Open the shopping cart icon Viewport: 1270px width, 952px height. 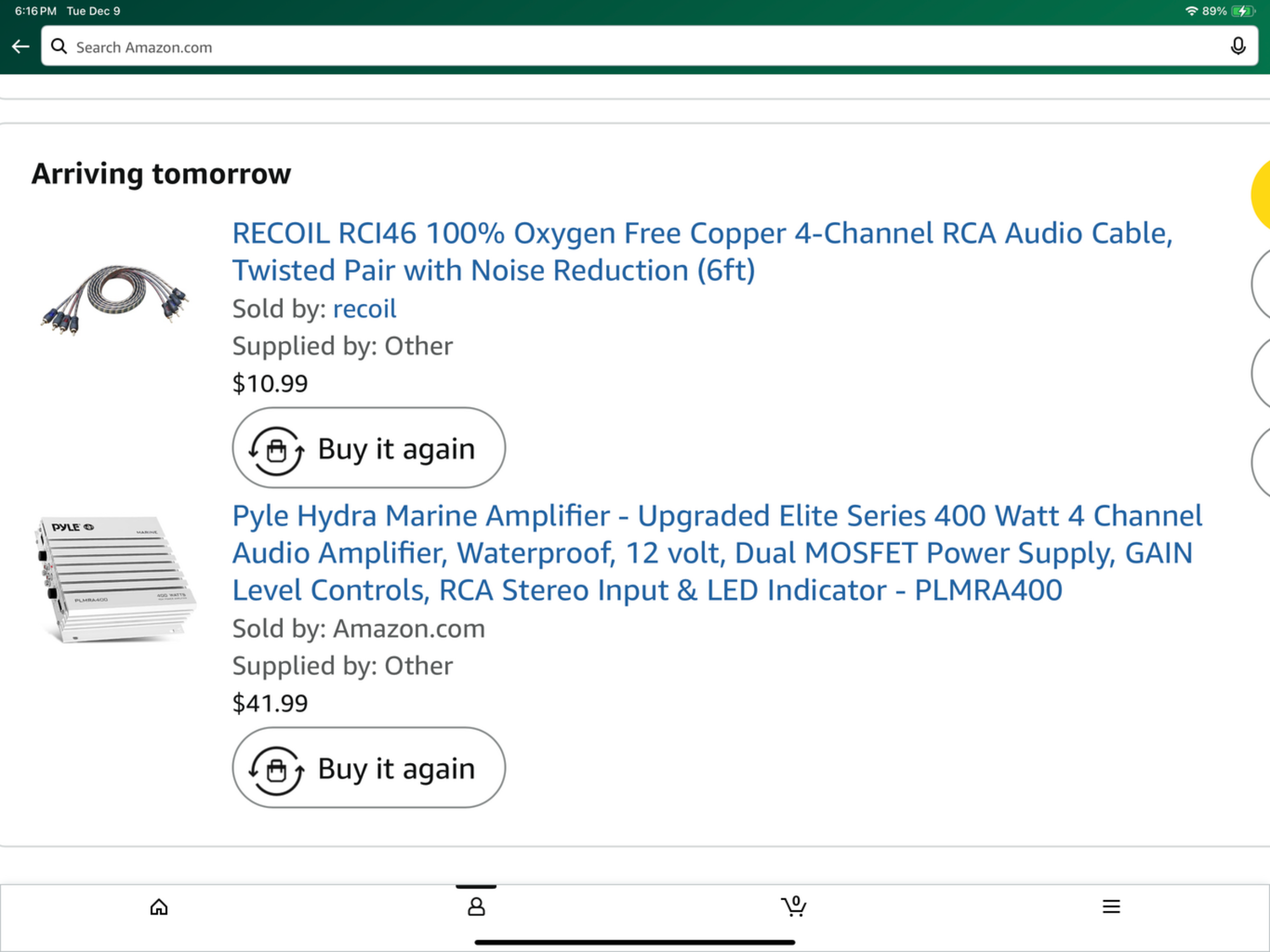793,907
